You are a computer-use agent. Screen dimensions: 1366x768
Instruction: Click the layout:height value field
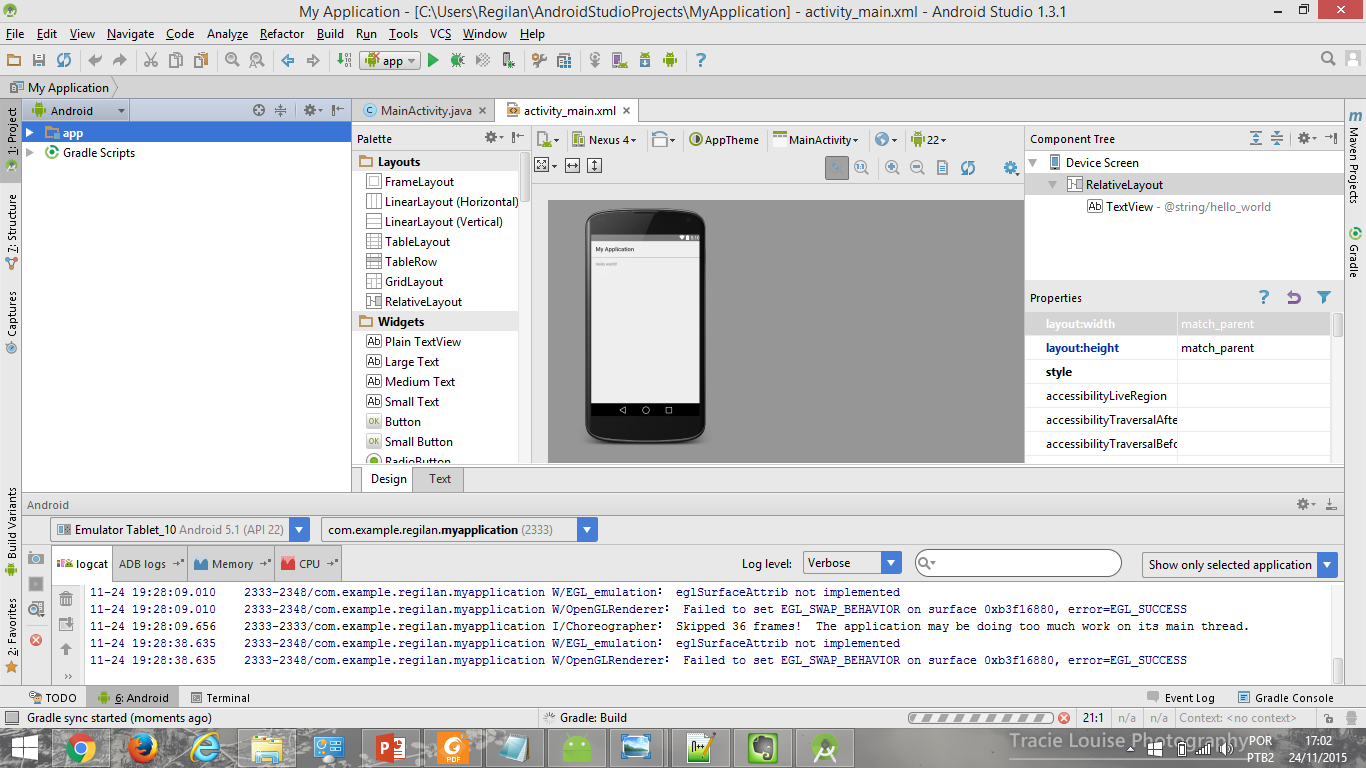[x=1254, y=348]
